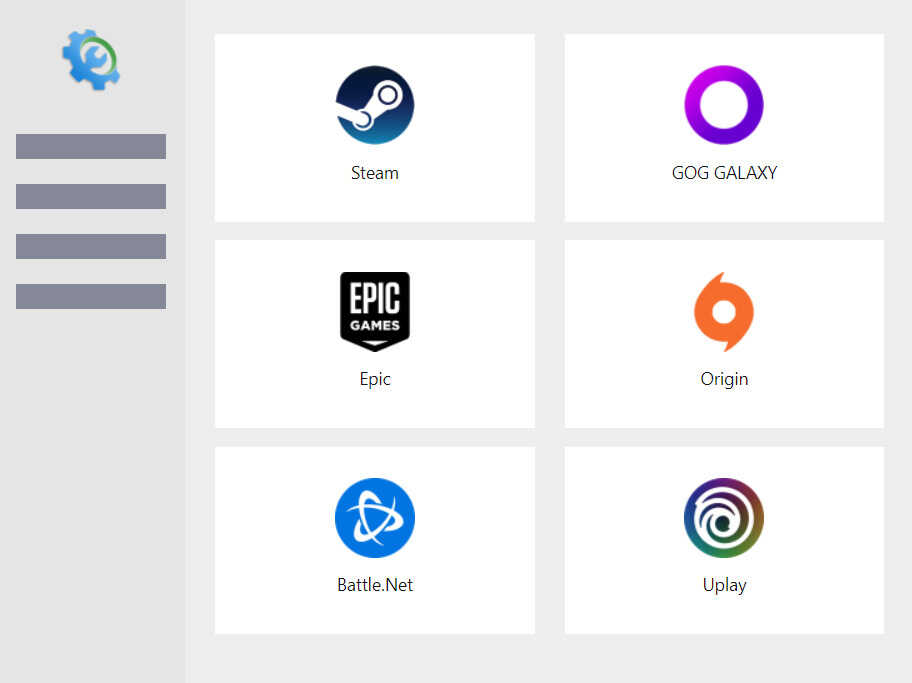
Task: Click the Steam logo icon
Action: (375, 105)
